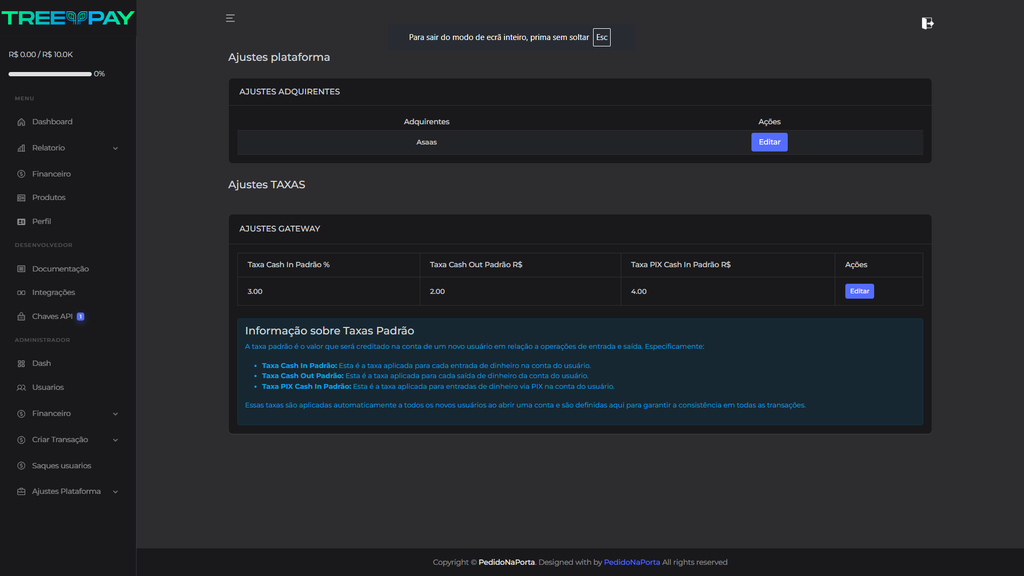Click the logout icon at top right
Viewport: 1024px width, 576px height.
coord(927,23)
